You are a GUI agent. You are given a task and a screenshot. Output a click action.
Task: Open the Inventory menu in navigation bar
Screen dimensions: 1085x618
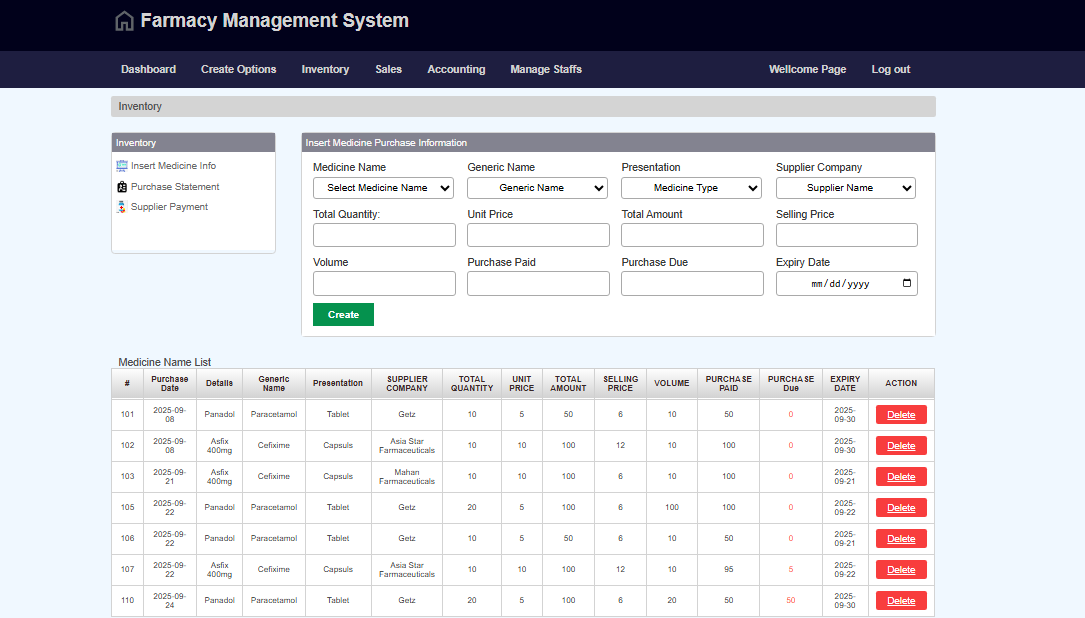click(x=325, y=69)
